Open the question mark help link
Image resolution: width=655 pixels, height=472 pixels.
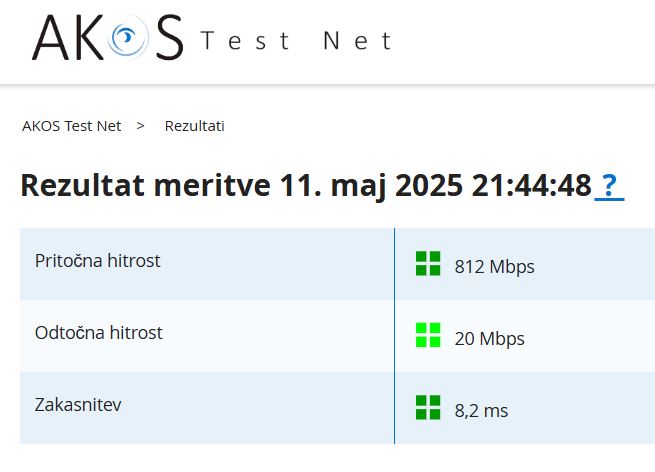click(609, 186)
